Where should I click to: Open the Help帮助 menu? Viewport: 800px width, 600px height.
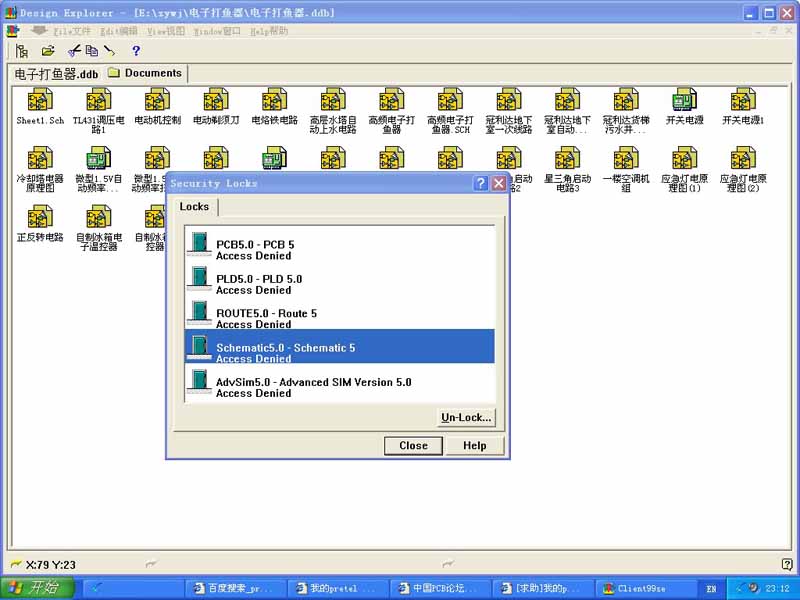tap(269, 31)
